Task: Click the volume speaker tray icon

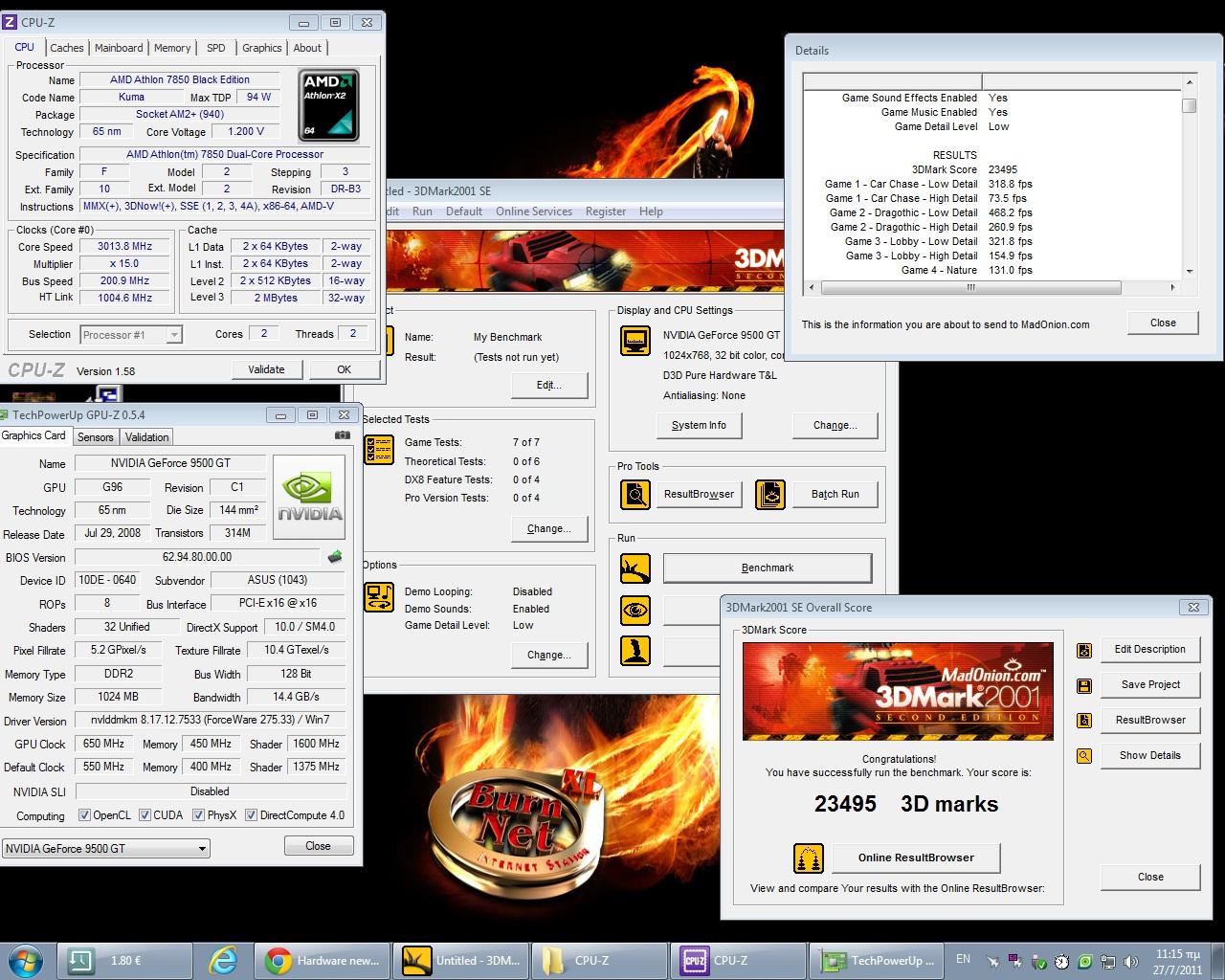Action: 1131,961
